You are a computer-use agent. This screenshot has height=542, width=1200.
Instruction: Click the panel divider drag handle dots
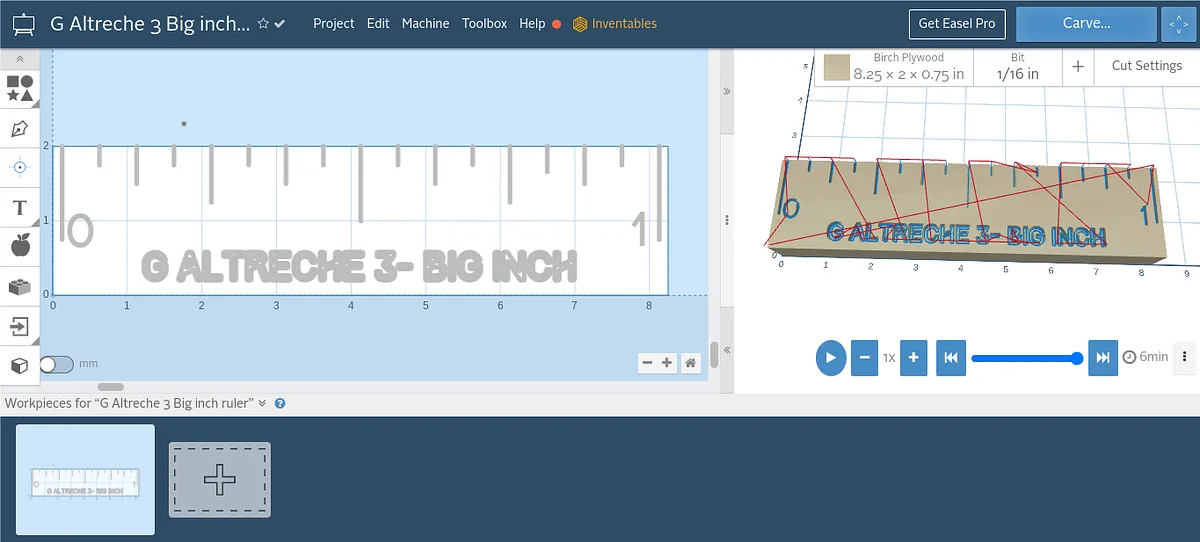coord(727,220)
